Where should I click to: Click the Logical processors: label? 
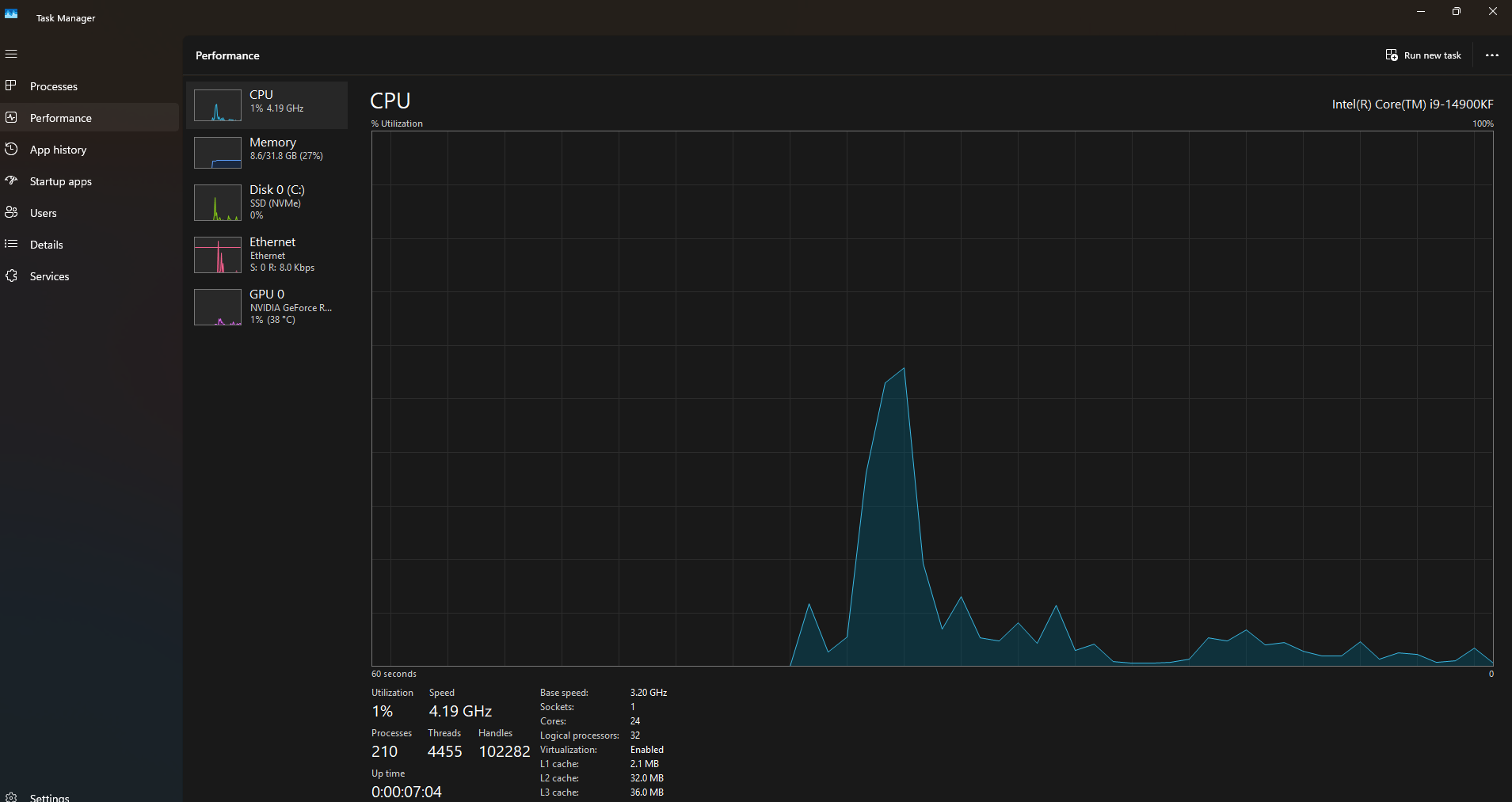click(x=580, y=735)
